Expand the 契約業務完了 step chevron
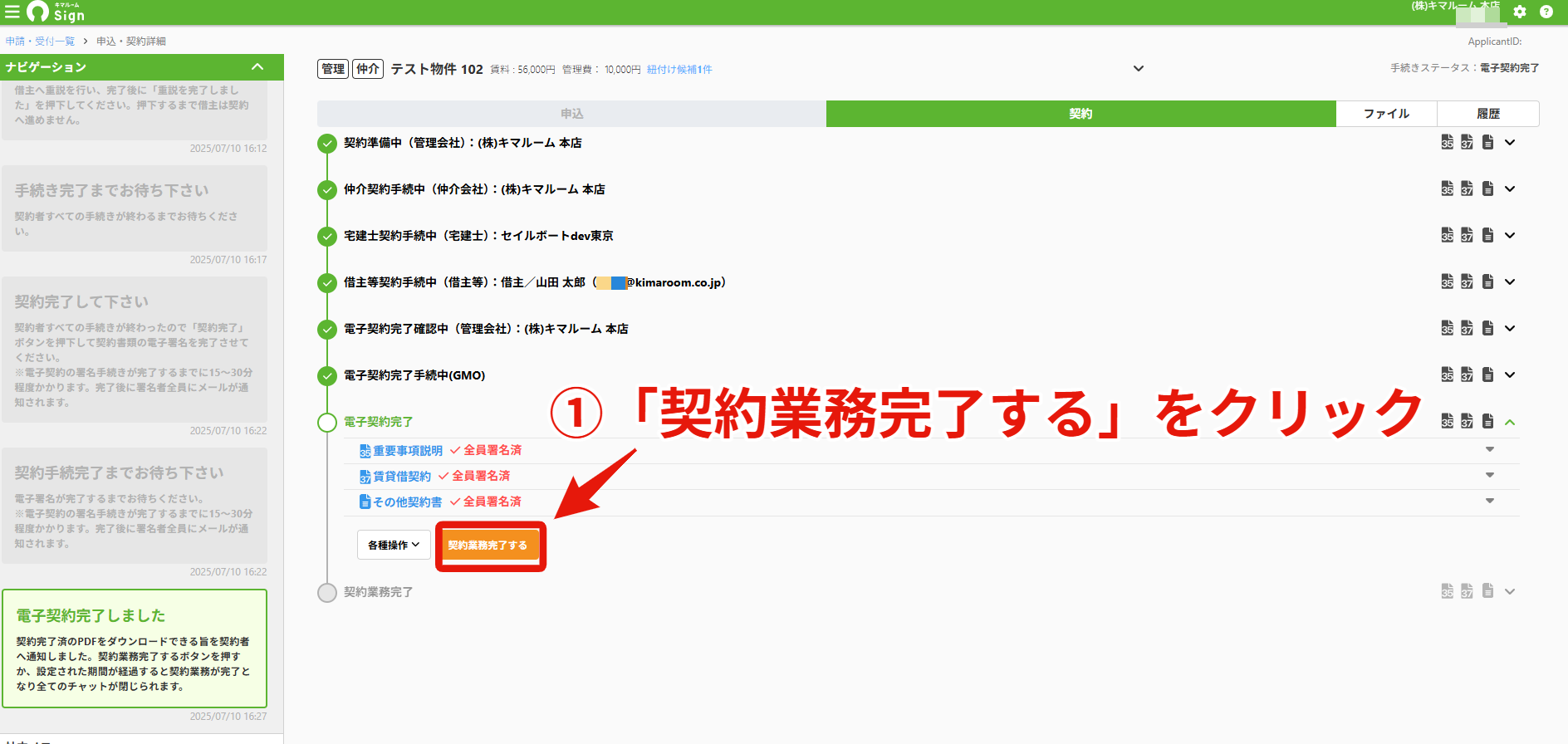1568x744 pixels. pyautogui.click(x=1510, y=591)
